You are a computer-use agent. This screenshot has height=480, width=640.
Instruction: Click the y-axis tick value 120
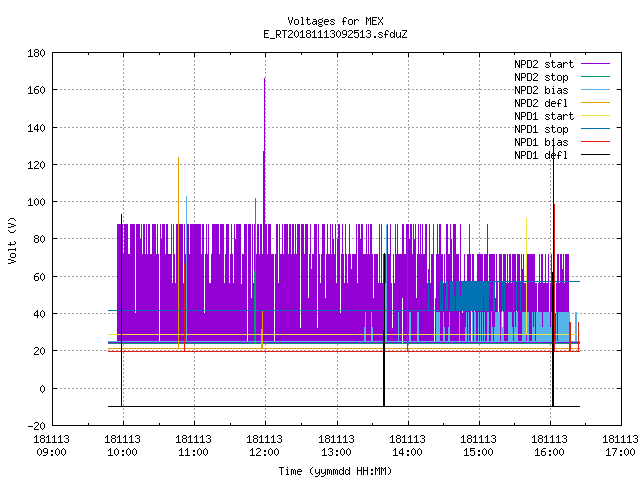pyautogui.click(x=36, y=165)
